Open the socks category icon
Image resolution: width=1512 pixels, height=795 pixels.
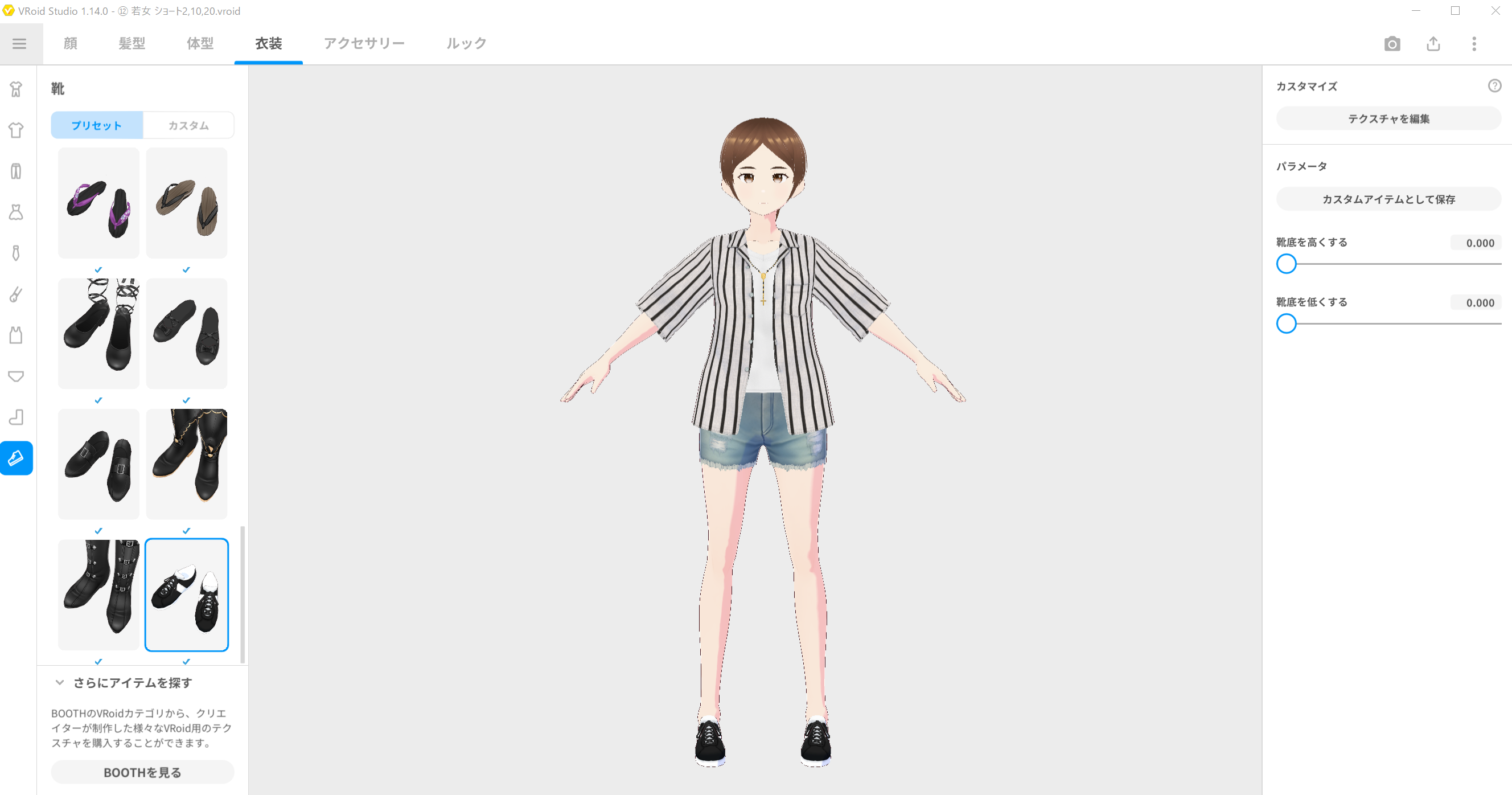[16, 417]
